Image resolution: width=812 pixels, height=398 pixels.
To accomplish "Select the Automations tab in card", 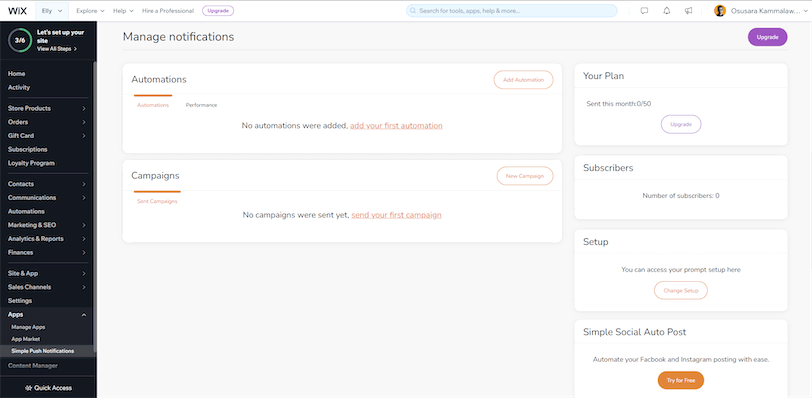I will (x=153, y=105).
